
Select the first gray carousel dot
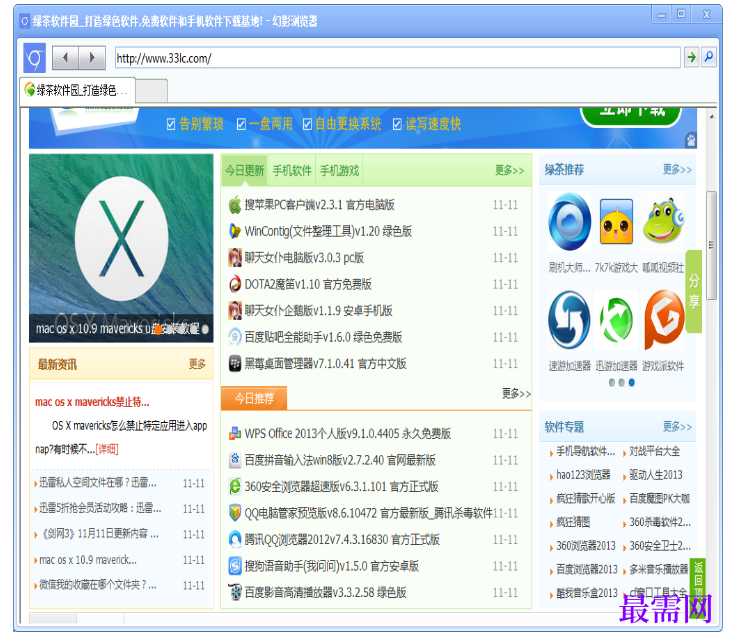612,383
